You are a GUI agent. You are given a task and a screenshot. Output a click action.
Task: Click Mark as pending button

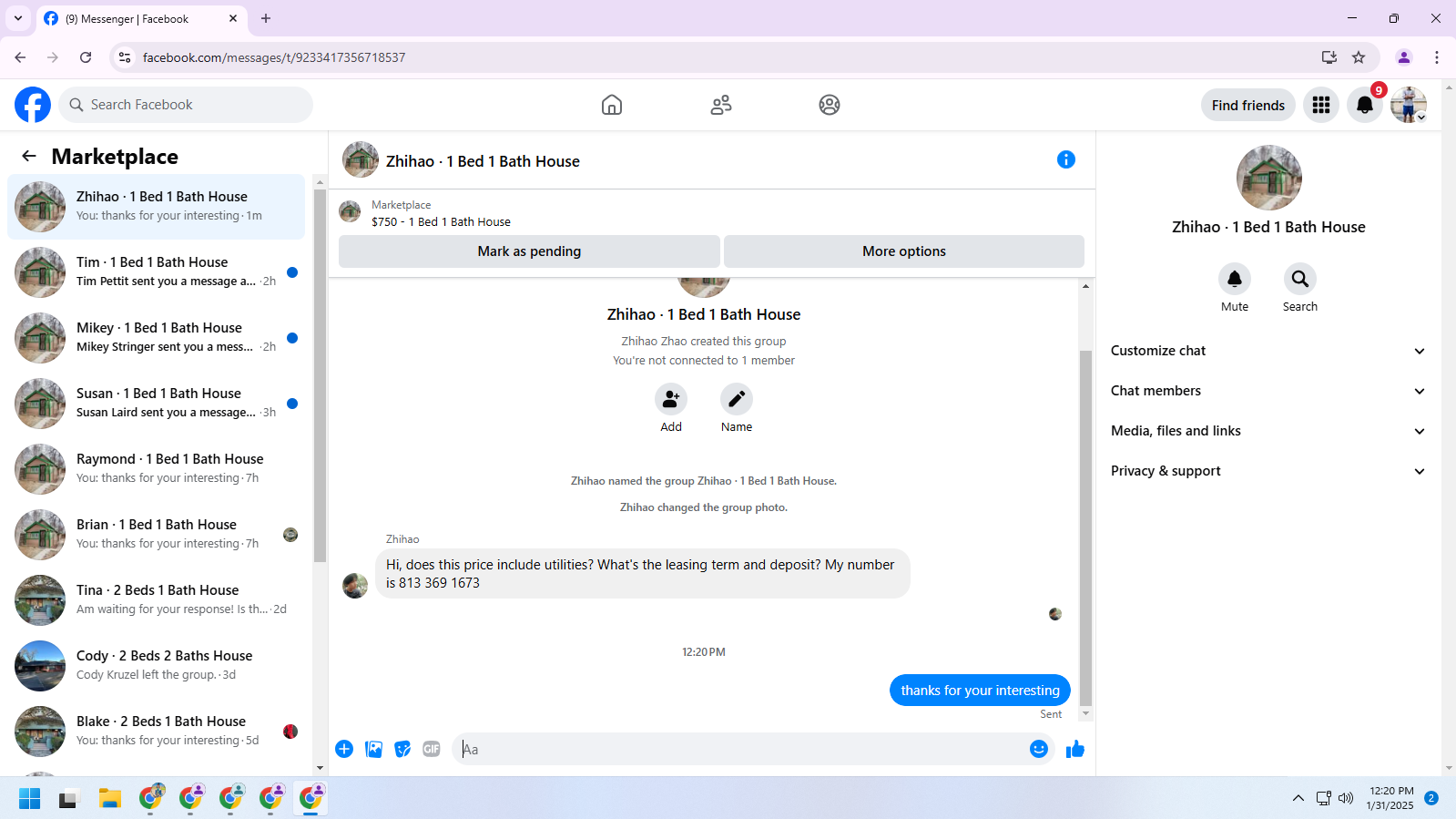529,251
